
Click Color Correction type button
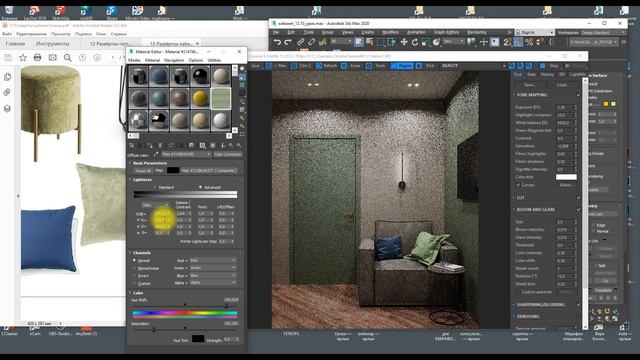[x=228, y=155]
